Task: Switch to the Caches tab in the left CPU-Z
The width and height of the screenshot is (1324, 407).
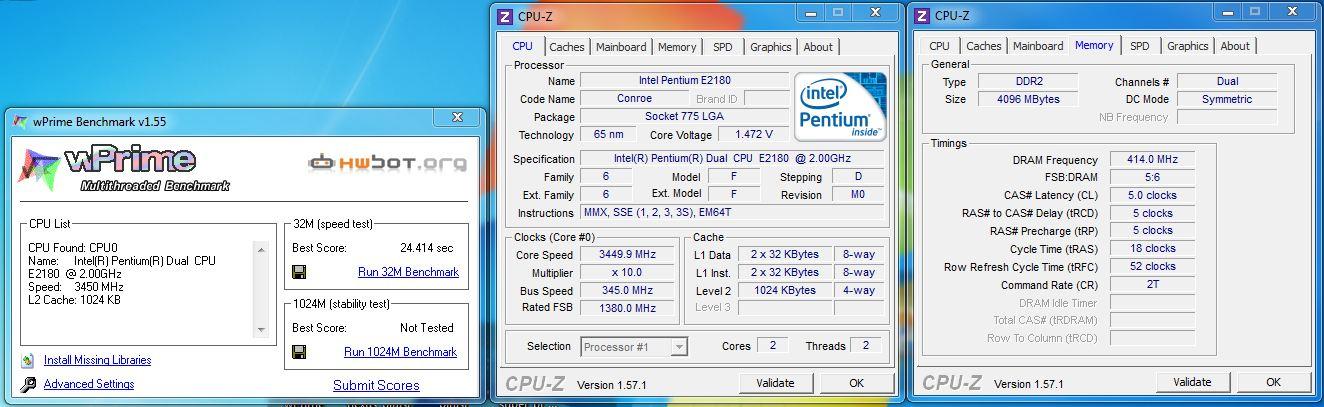Action: [x=567, y=47]
